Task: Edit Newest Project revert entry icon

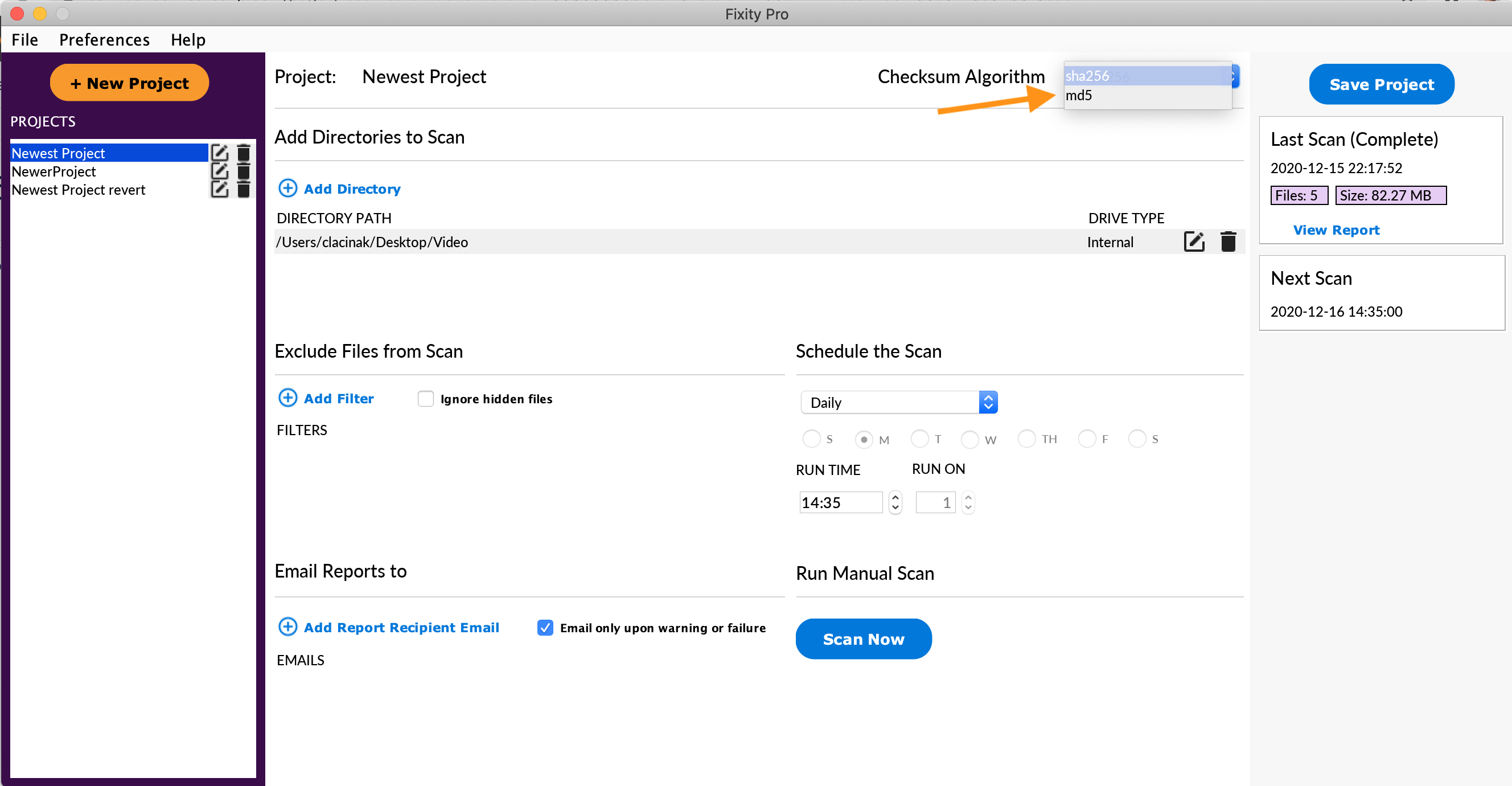Action: point(220,189)
